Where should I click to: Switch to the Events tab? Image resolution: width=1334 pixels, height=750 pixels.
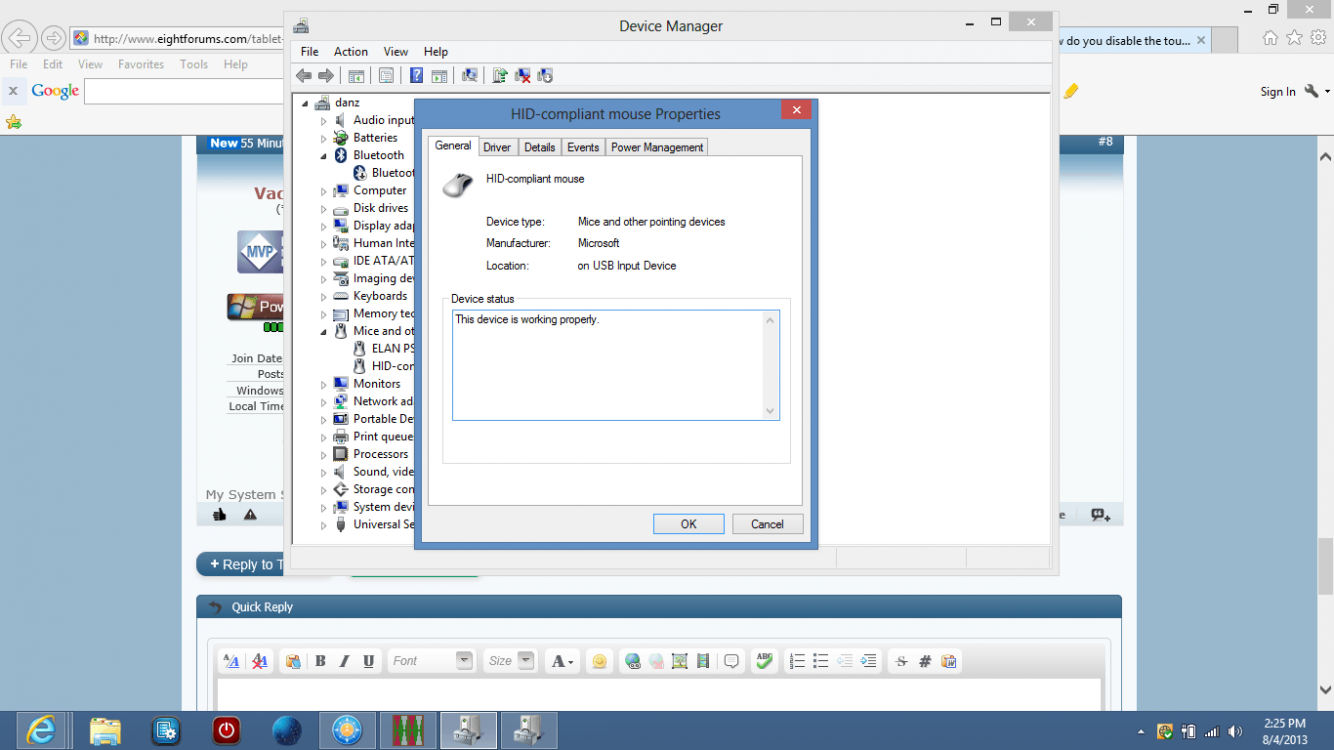point(583,147)
